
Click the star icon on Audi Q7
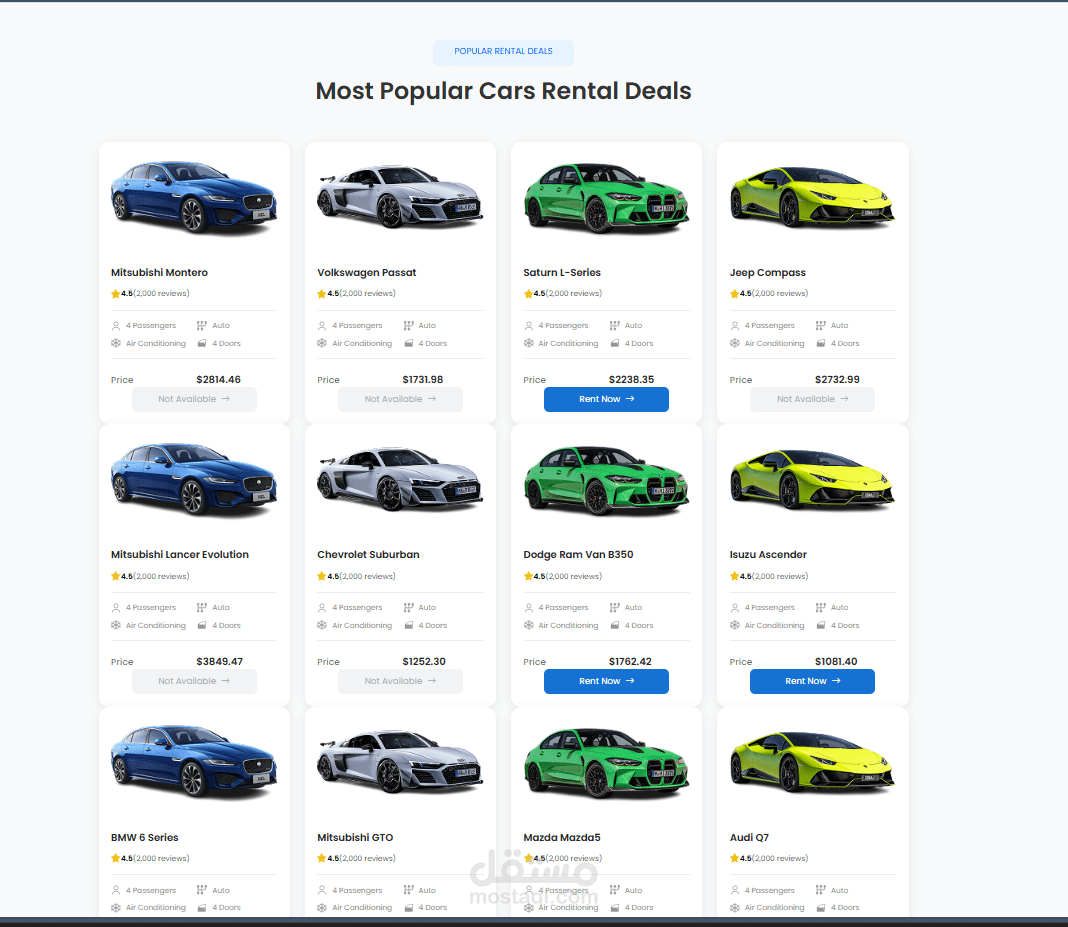click(734, 858)
